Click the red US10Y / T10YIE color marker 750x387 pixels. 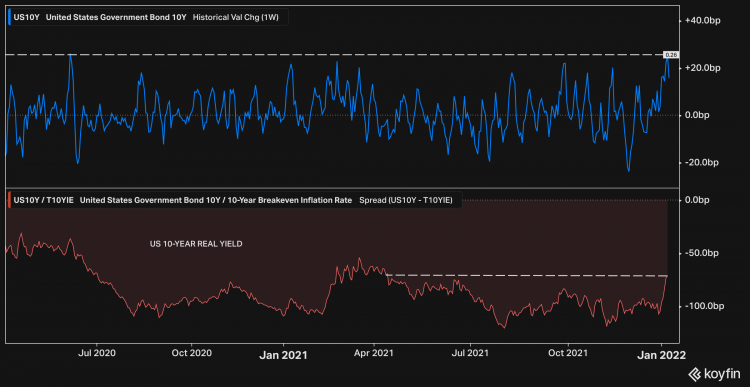point(10,200)
